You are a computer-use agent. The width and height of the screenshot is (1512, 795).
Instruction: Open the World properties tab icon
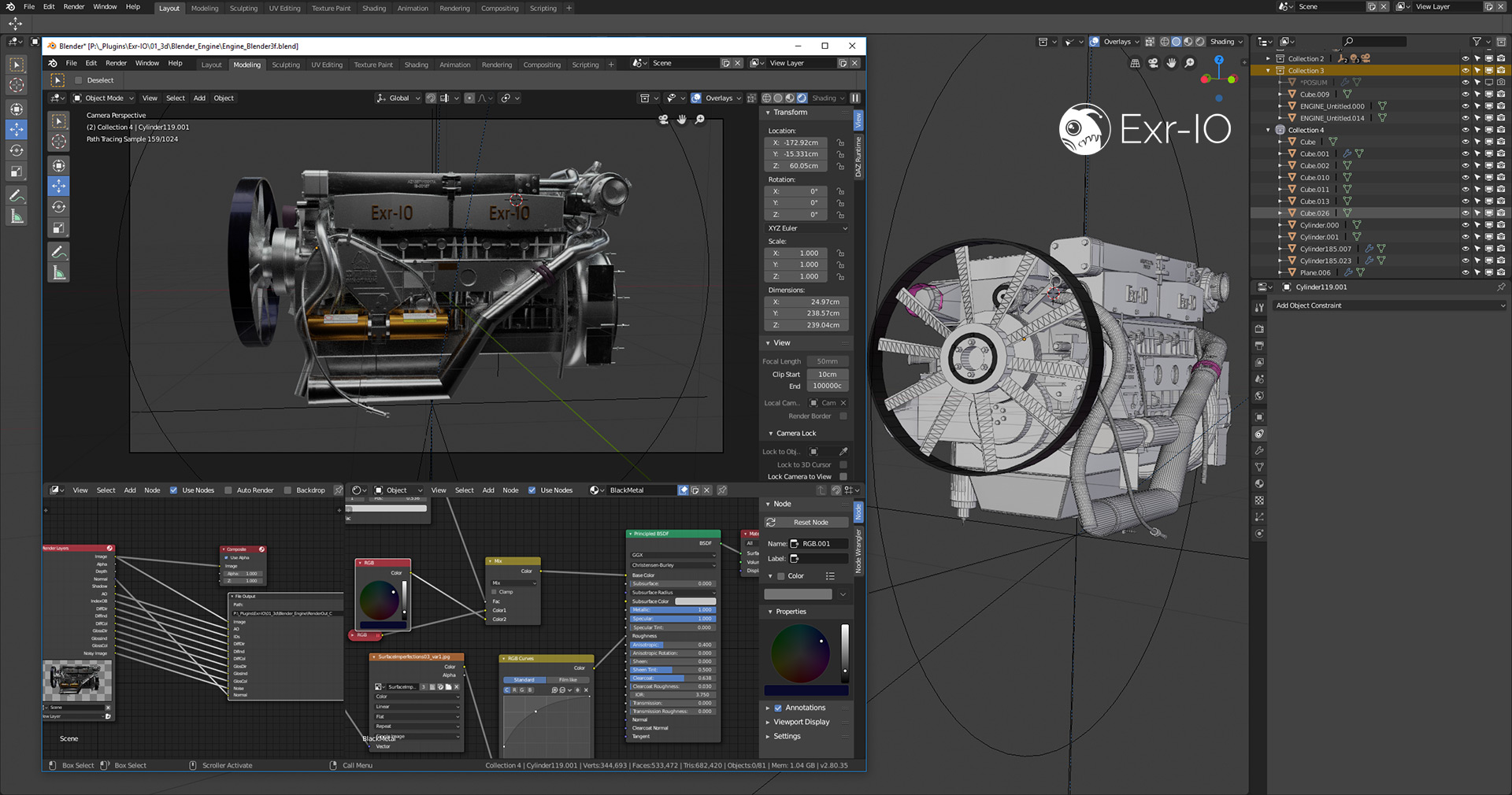coord(1259,396)
